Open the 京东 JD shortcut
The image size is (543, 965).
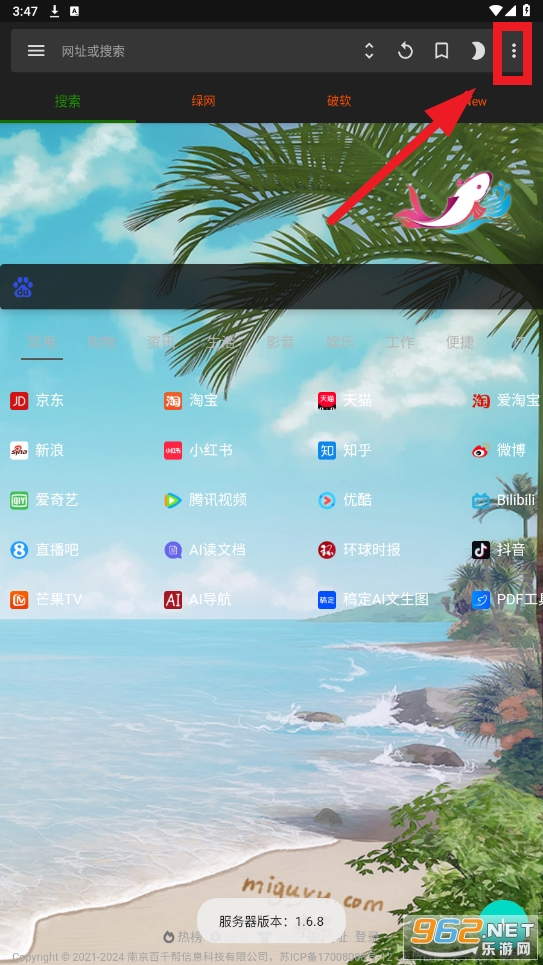tap(37, 401)
